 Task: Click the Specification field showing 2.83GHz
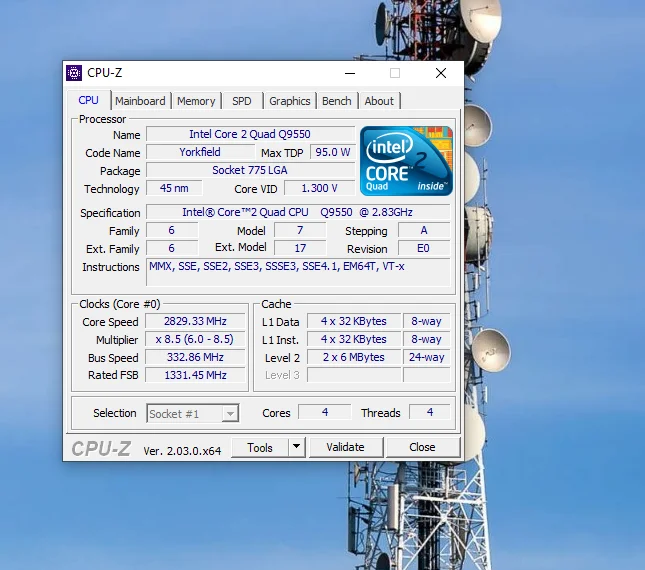(x=298, y=212)
